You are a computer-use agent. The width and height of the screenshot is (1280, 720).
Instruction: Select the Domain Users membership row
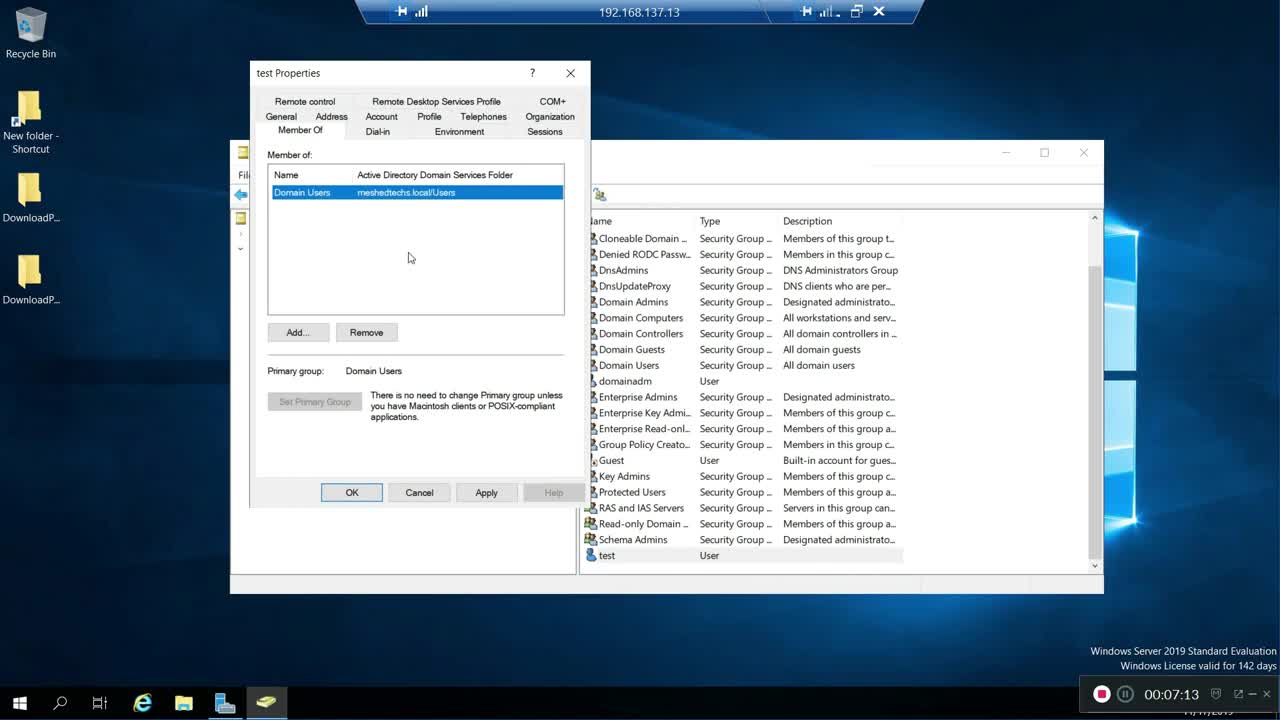coord(417,192)
